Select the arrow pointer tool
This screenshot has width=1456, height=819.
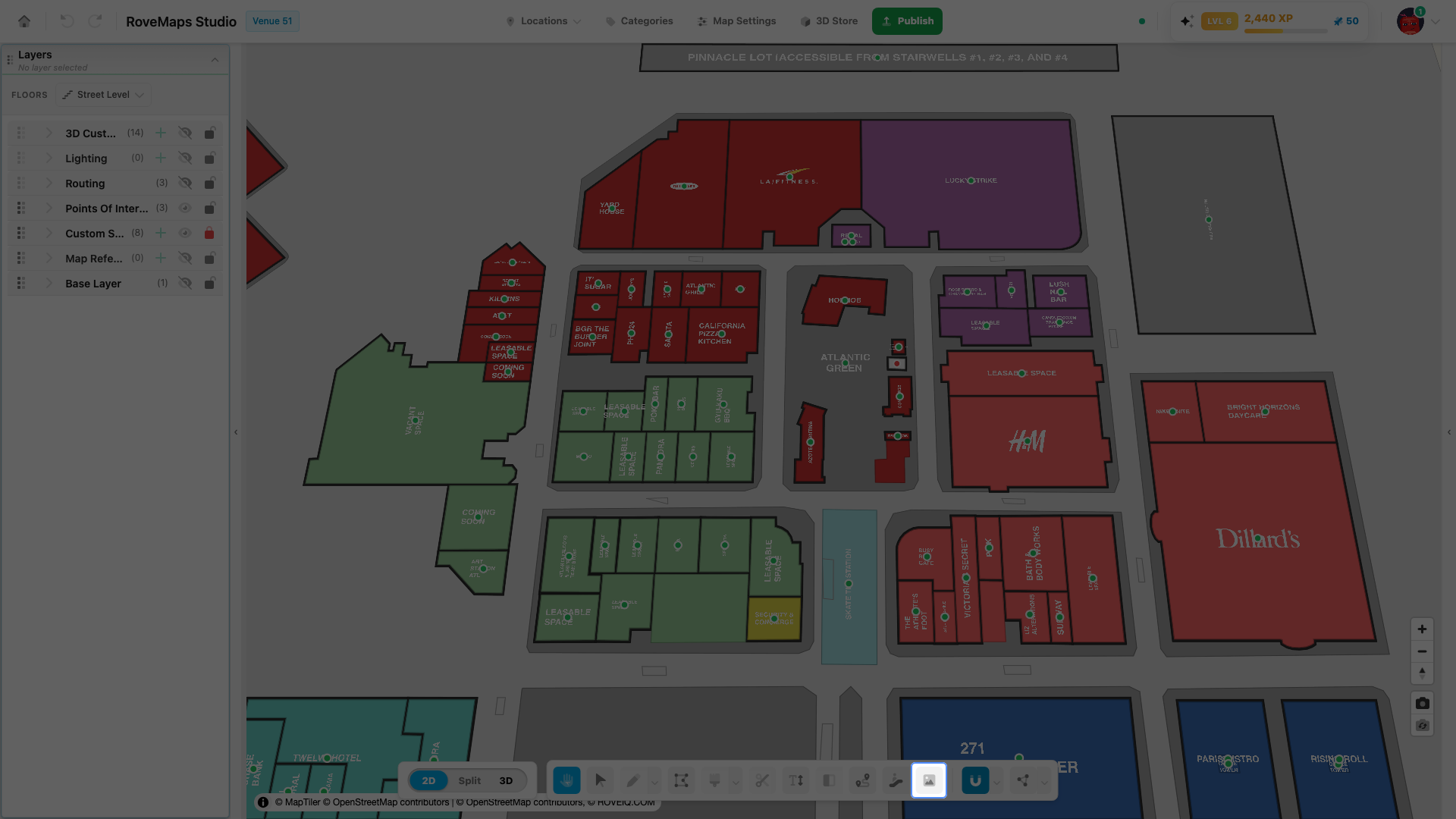pyautogui.click(x=601, y=780)
